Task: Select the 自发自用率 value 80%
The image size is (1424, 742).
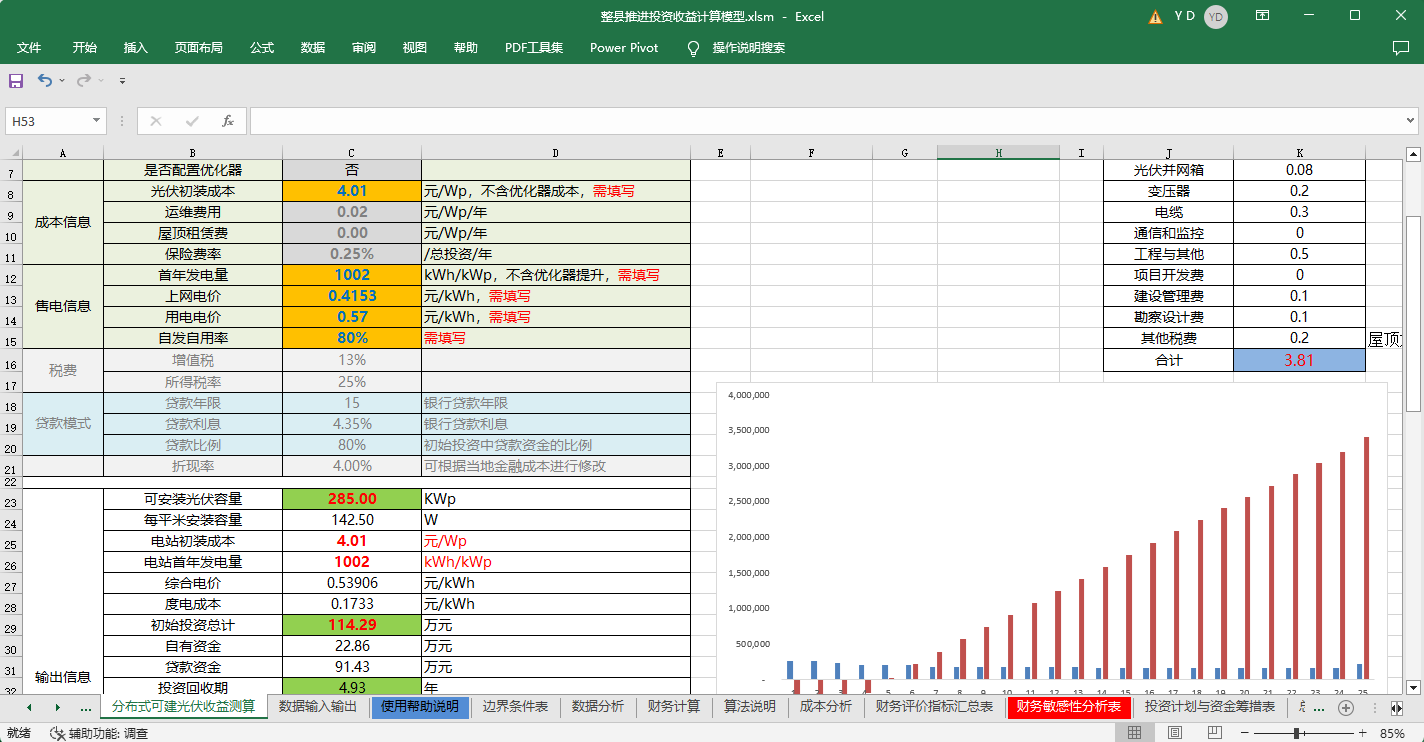Action: 352,338
